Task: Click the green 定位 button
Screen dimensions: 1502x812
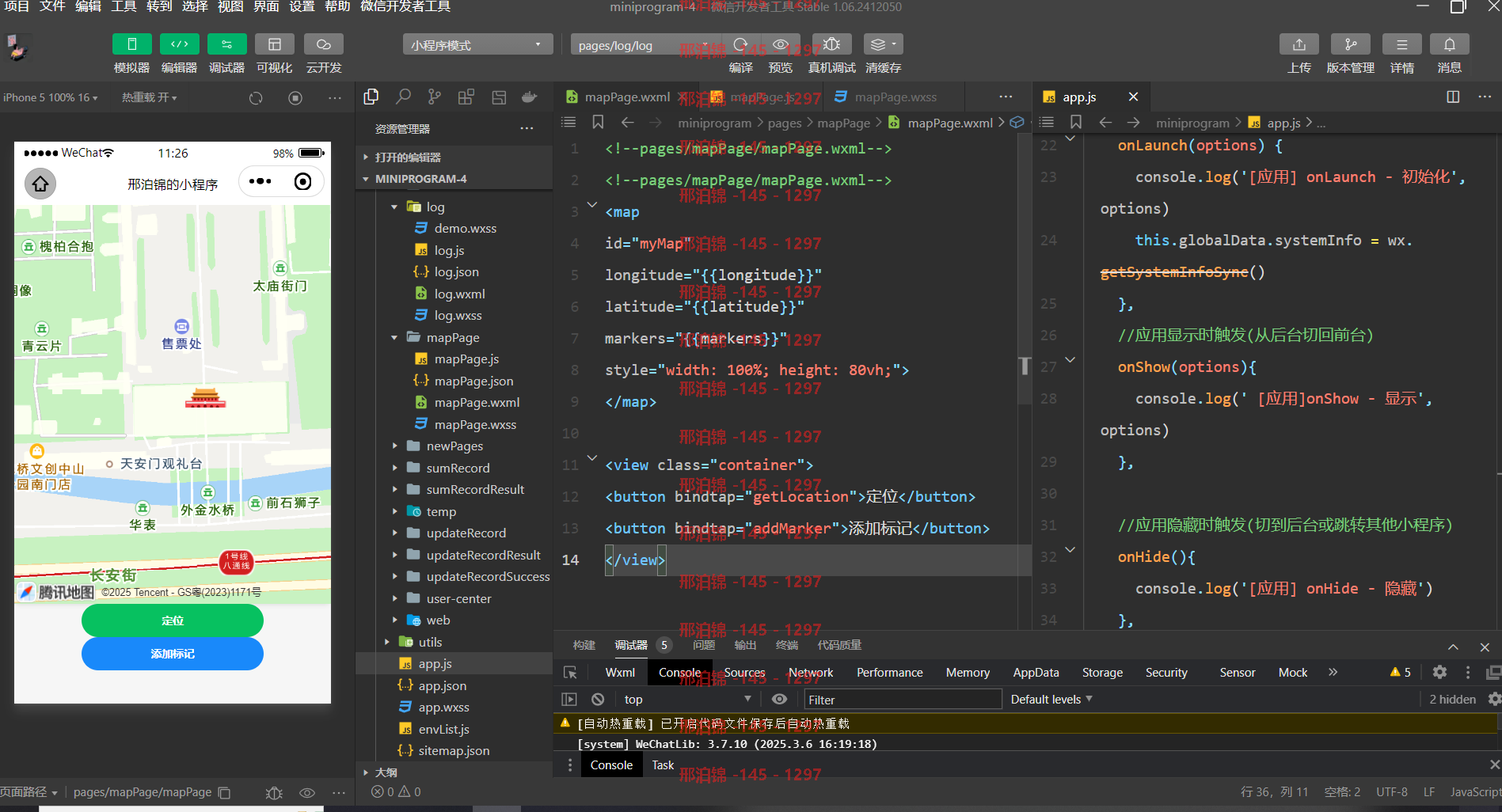Action: (173, 620)
